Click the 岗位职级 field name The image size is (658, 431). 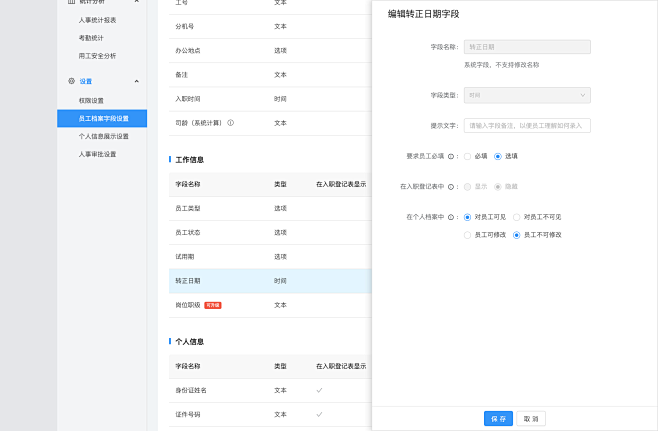(188, 305)
